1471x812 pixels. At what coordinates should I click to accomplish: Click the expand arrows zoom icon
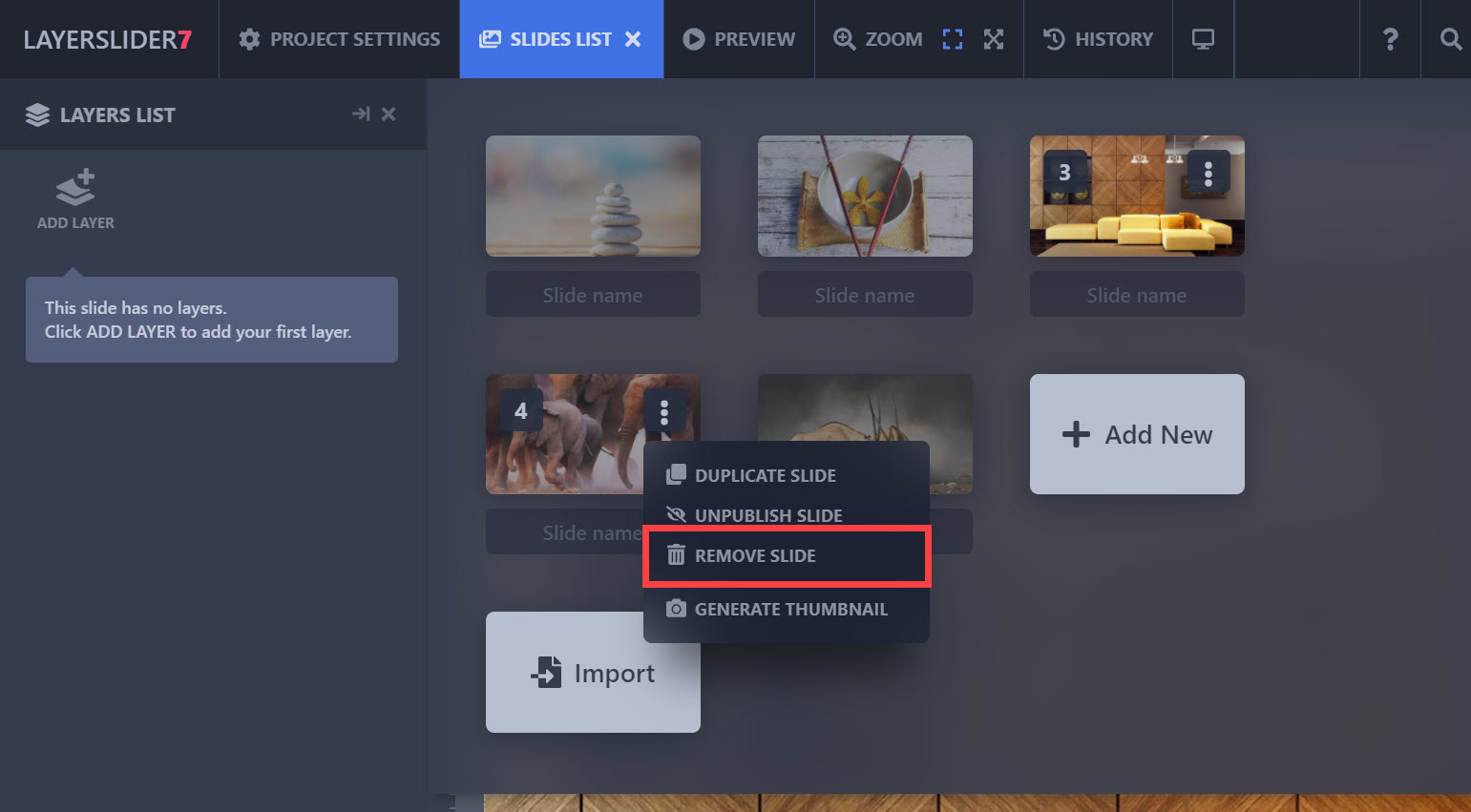pyautogui.click(x=994, y=39)
